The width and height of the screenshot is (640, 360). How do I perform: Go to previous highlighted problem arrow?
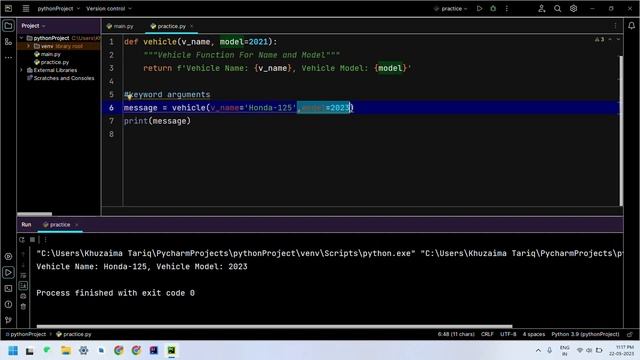click(x=610, y=39)
